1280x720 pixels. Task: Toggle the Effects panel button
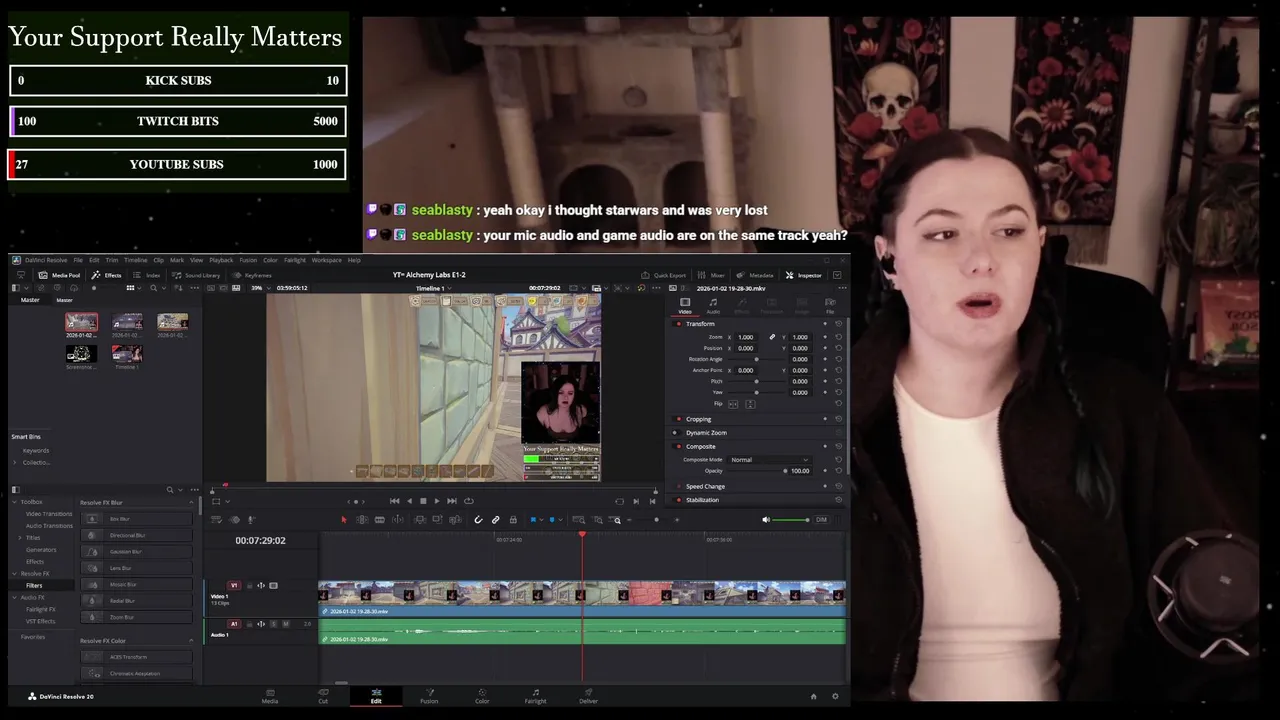coord(106,275)
